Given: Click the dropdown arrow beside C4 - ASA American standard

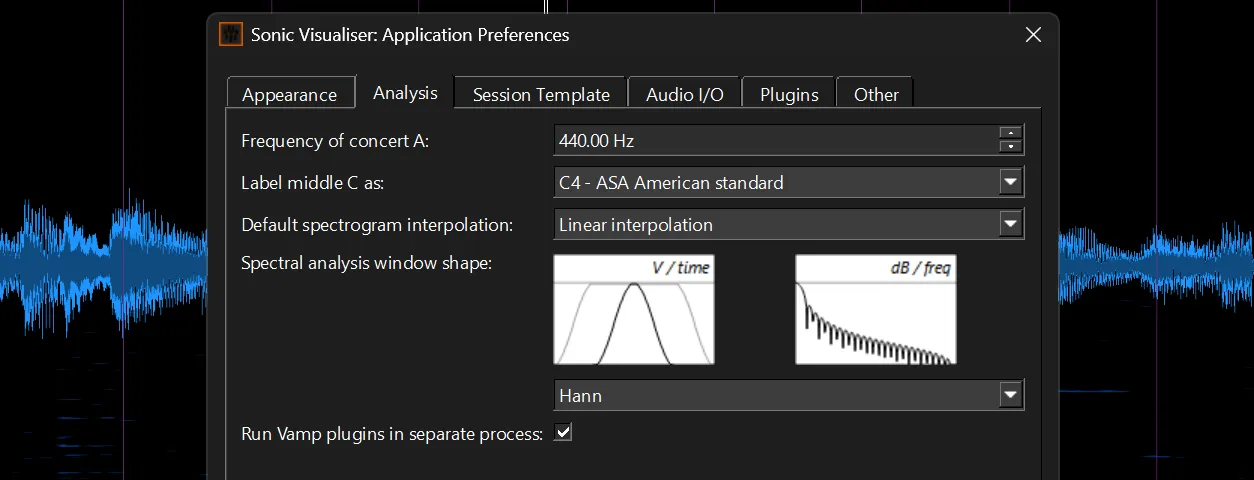Looking at the screenshot, I should pos(1011,183).
